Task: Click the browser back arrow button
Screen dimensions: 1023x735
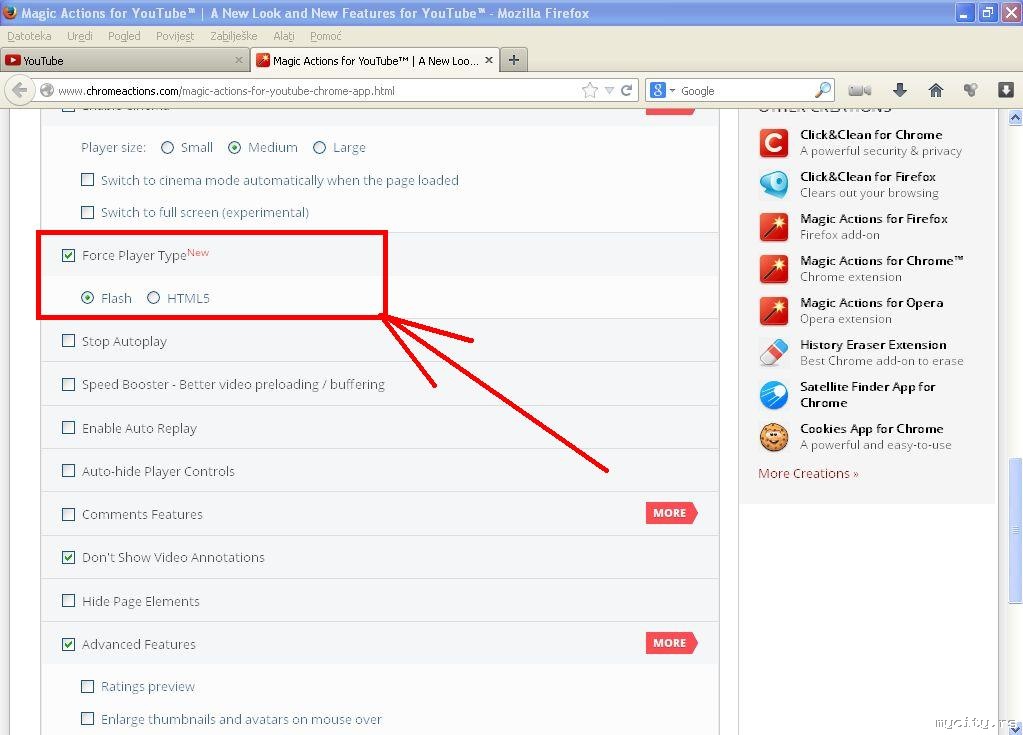Action: pos(20,90)
